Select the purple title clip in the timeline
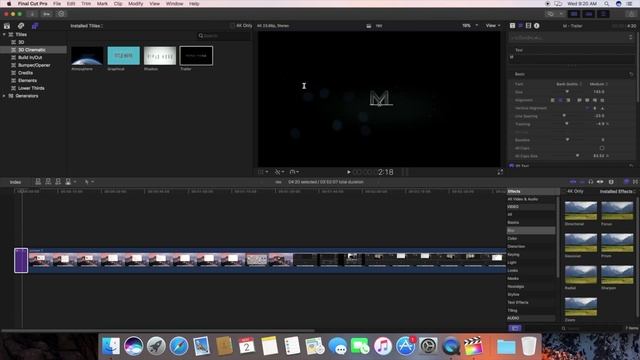This screenshot has width=640, height=360. [x=21, y=260]
